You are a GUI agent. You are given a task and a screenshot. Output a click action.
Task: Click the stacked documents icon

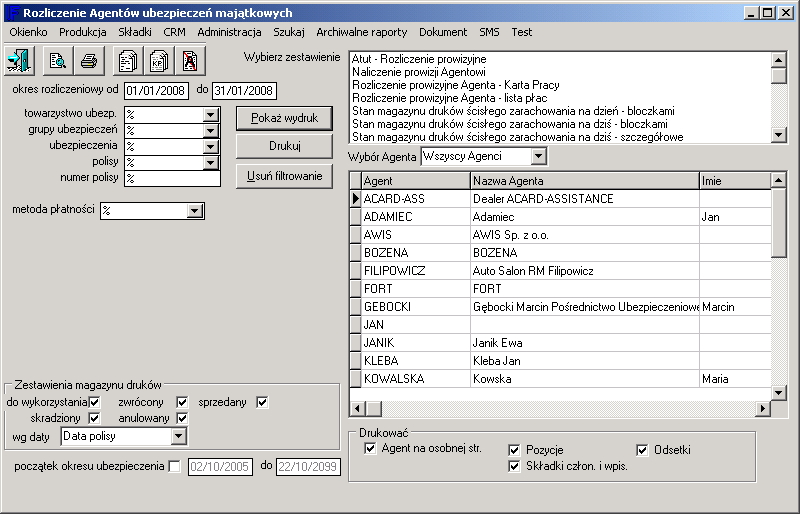click(128, 61)
